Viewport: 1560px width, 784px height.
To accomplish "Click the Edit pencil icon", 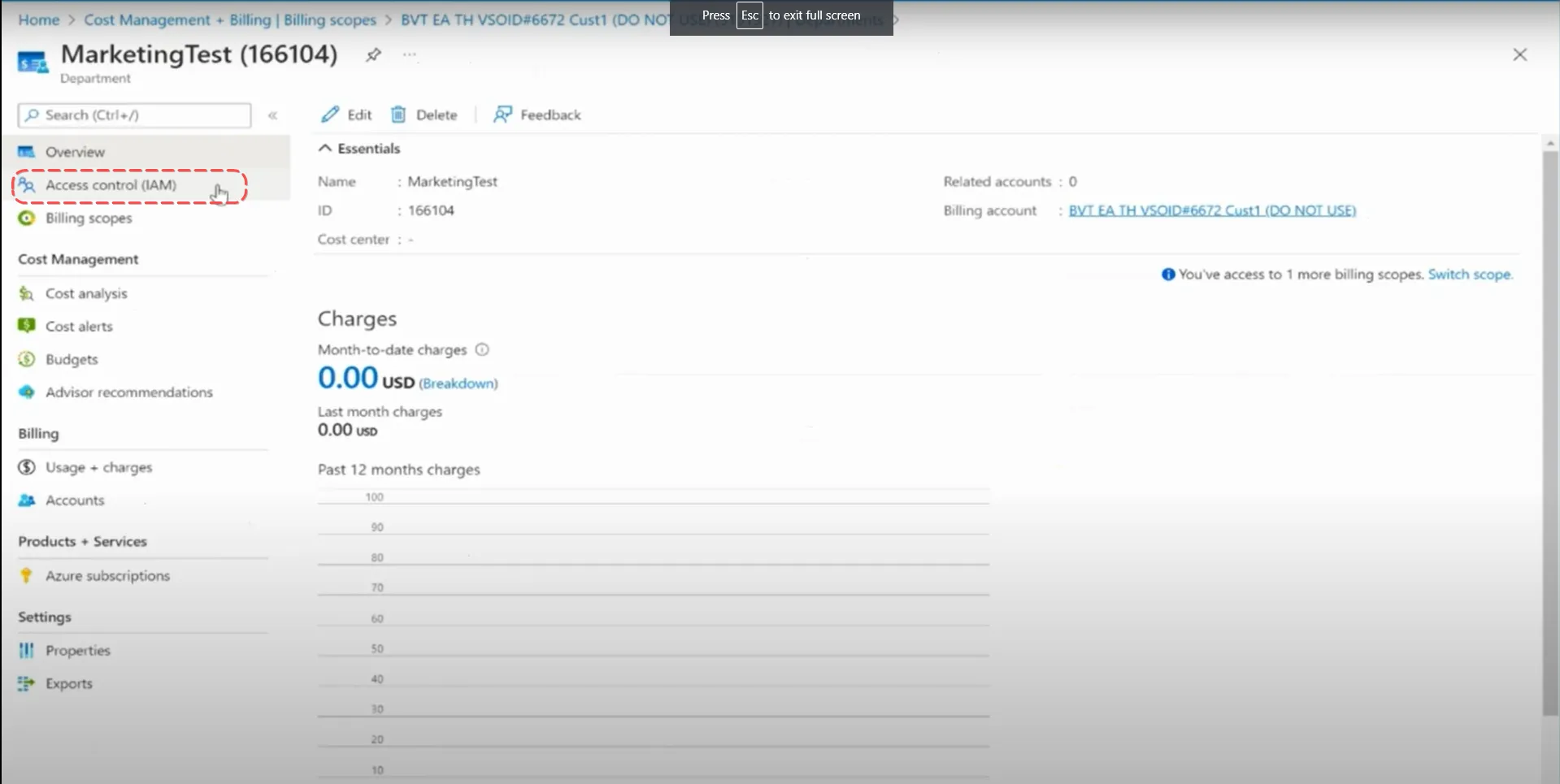I will click(330, 115).
